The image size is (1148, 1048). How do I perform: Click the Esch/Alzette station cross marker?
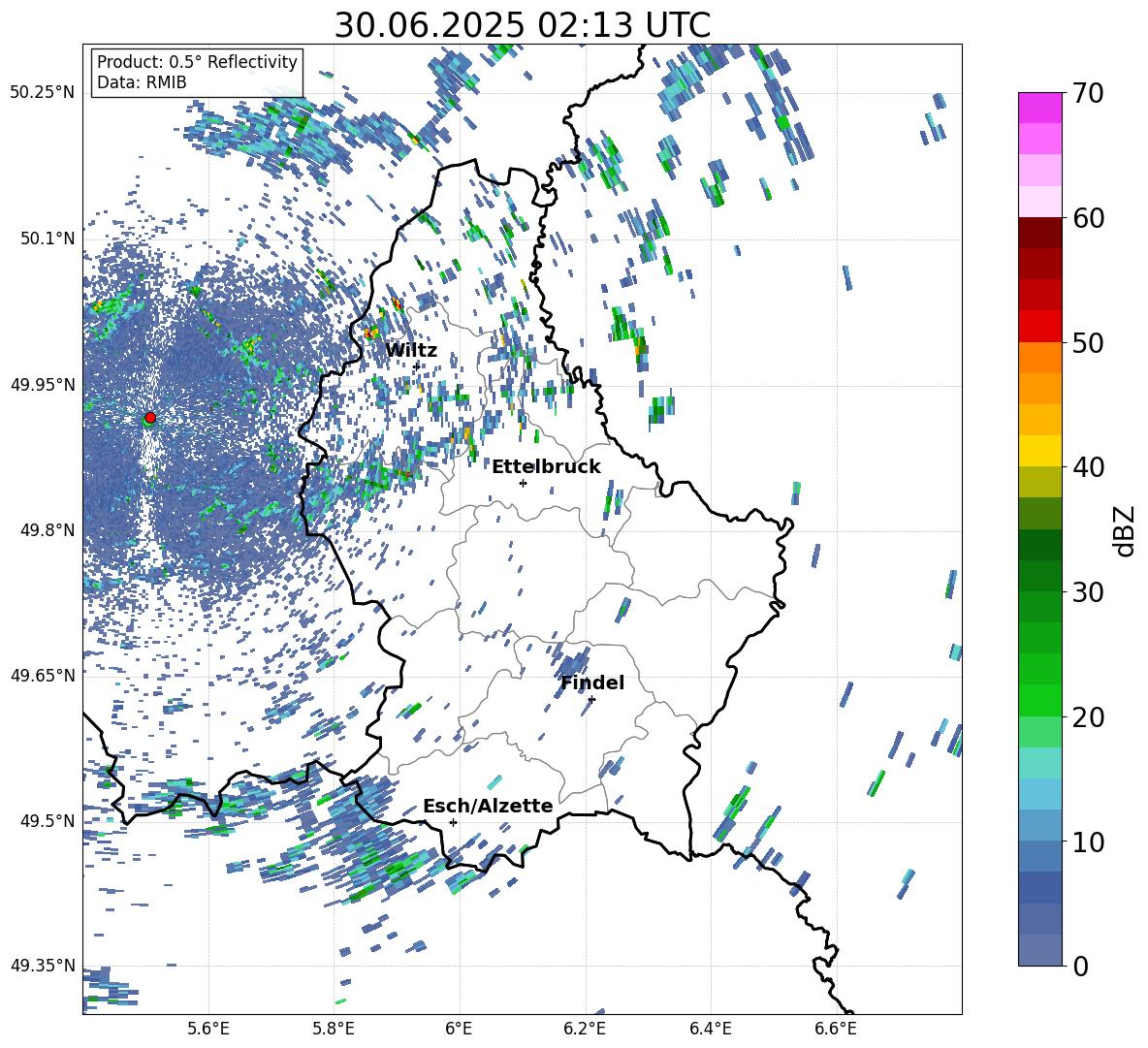point(453,822)
